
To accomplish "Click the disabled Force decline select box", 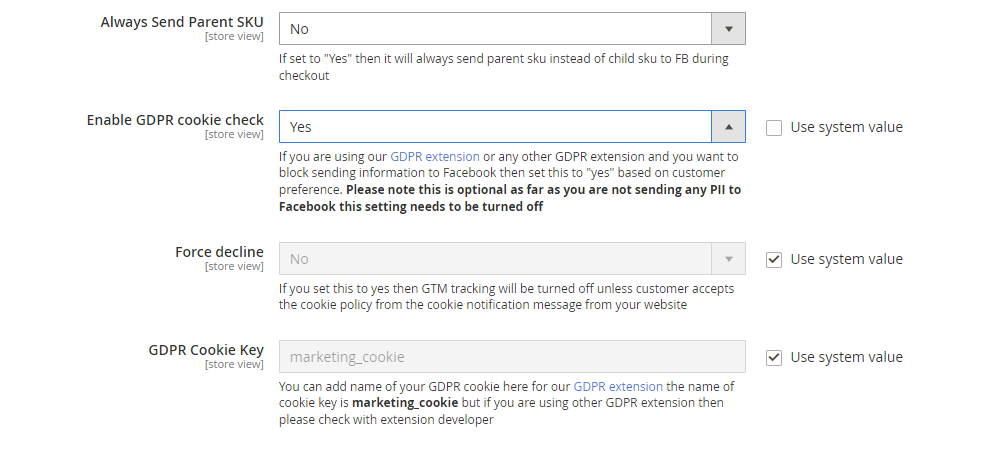I will pyautogui.click(x=495, y=259).
